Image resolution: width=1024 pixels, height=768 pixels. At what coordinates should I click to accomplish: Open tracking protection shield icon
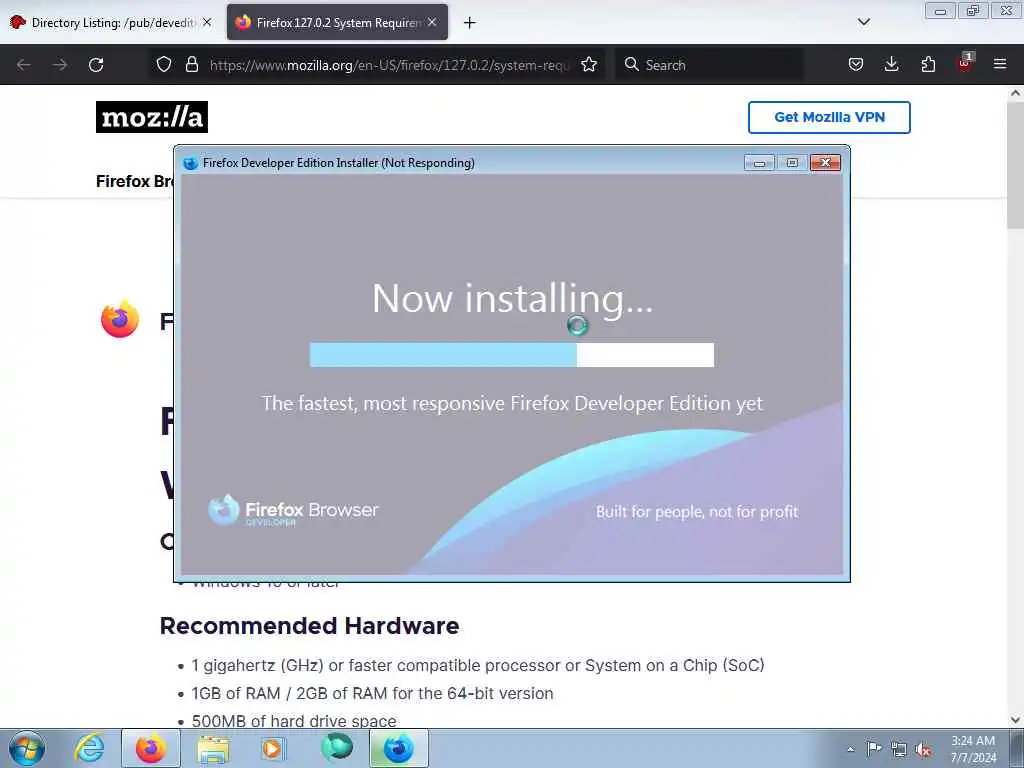164,65
